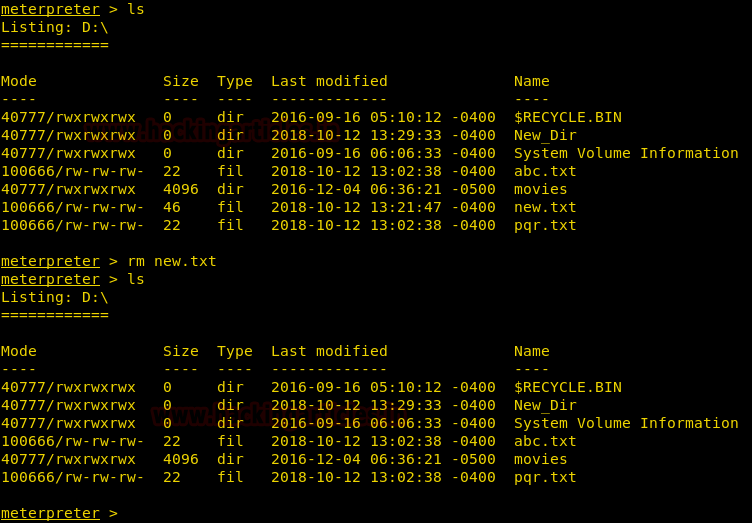Click the ls command typed after rm
Viewport: 752px width, 523px height.
(136, 279)
